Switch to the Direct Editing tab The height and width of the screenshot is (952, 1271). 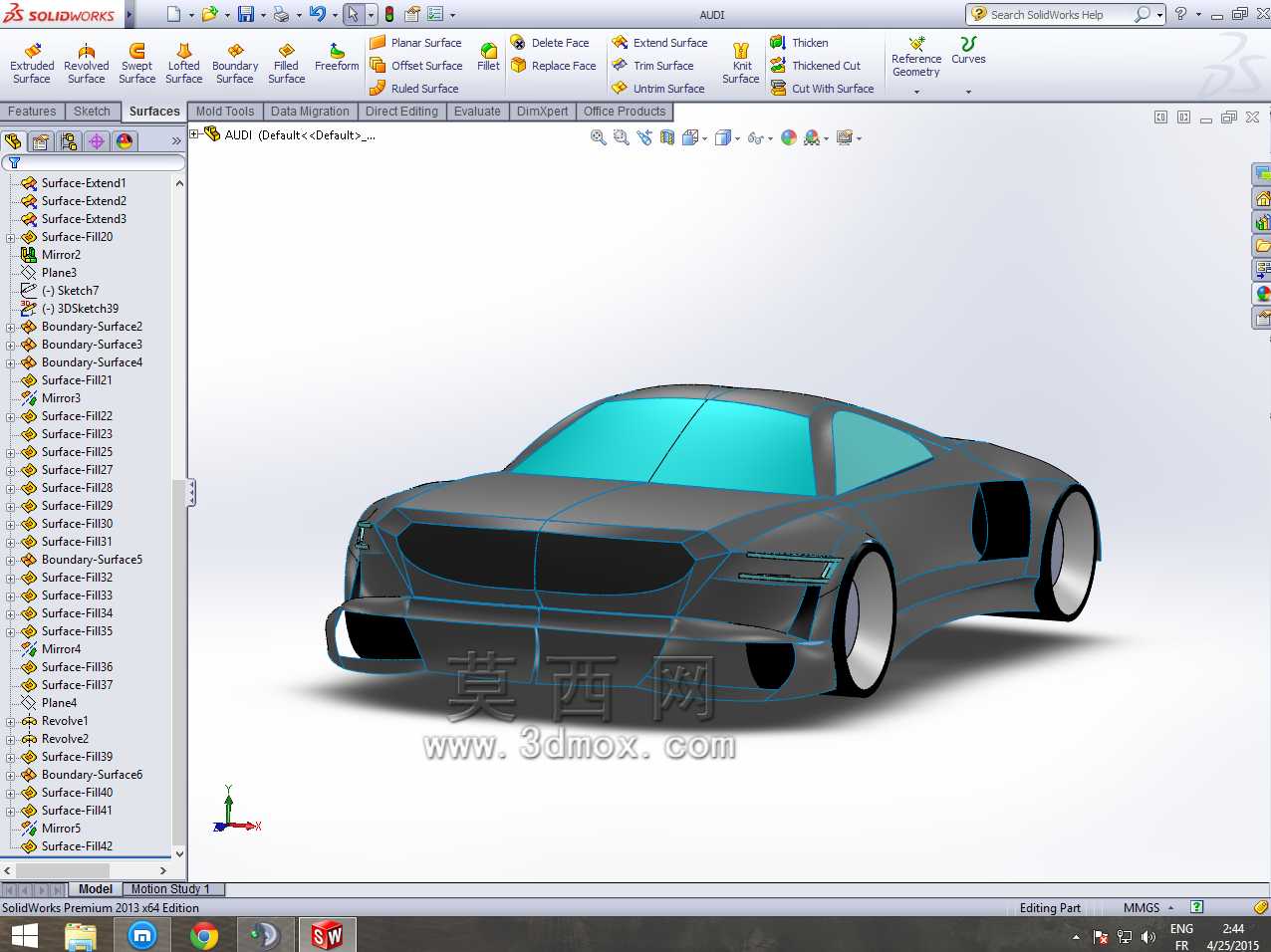coord(401,112)
